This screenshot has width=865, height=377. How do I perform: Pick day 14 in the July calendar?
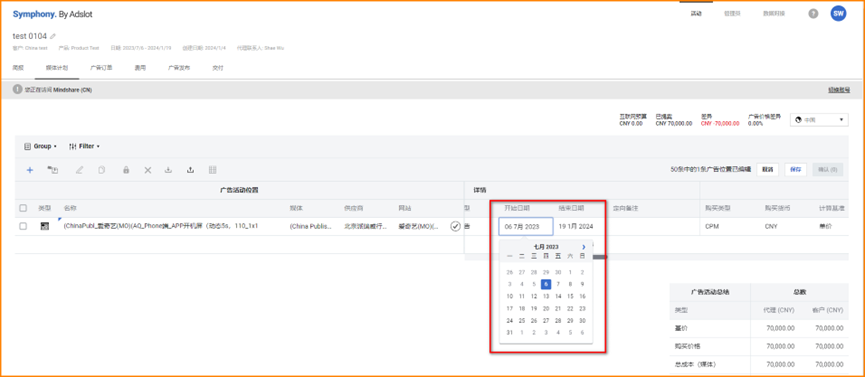pos(558,296)
